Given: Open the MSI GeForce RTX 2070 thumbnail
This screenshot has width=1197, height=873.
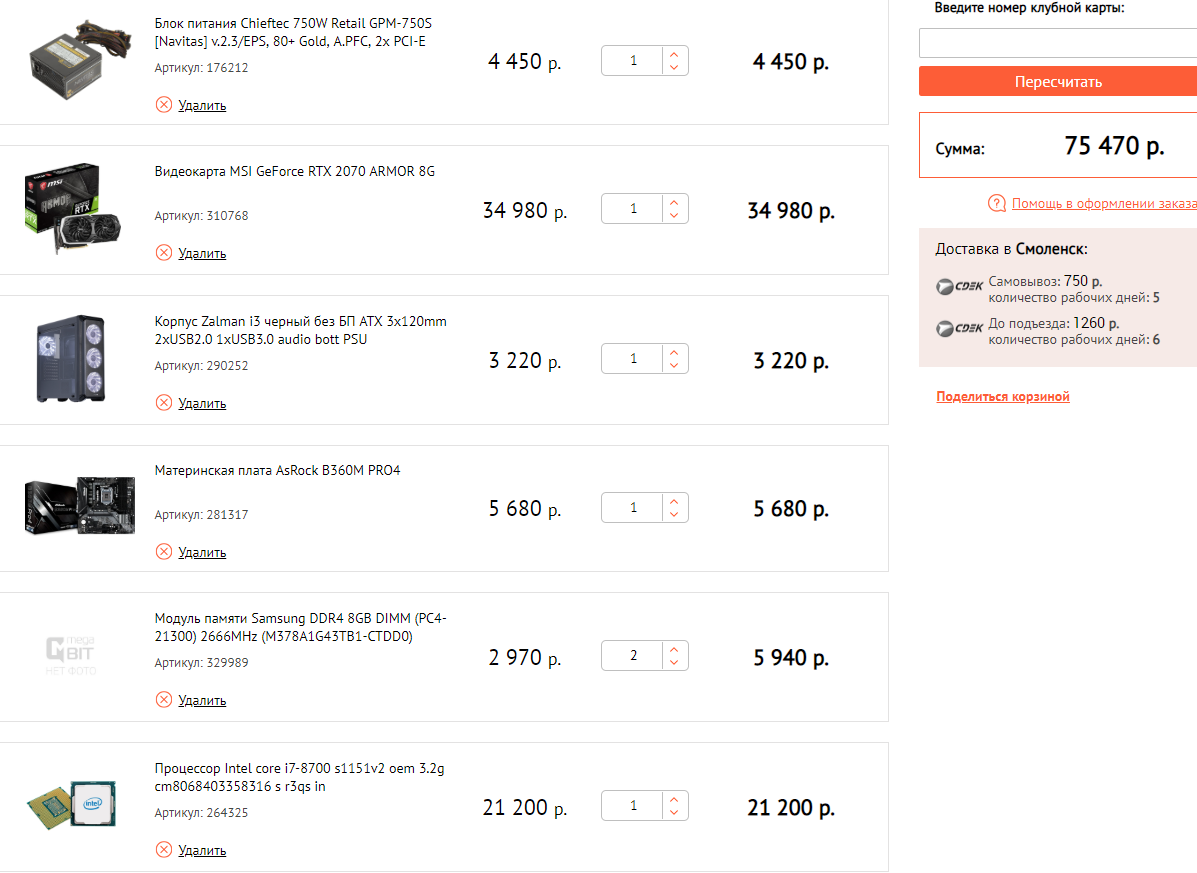Looking at the screenshot, I should click(61, 208).
